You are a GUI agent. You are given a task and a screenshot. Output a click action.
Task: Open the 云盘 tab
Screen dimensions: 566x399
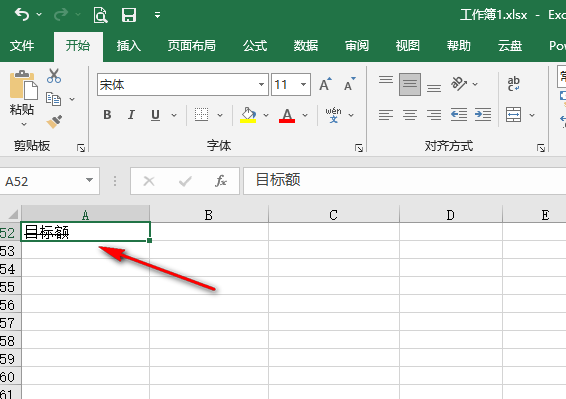(510, 46)
